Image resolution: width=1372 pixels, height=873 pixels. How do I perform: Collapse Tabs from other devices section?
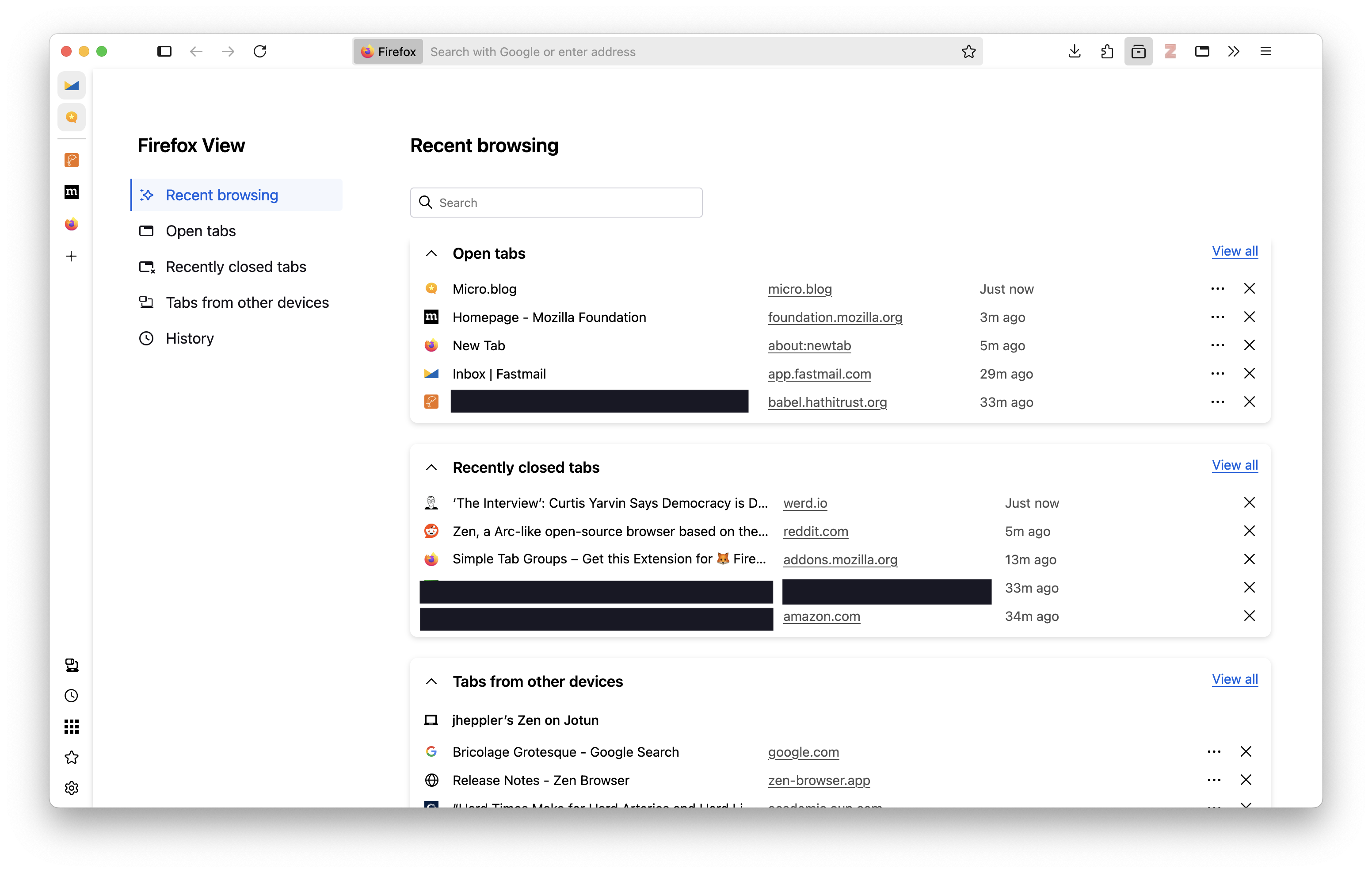tap(431, 682)
